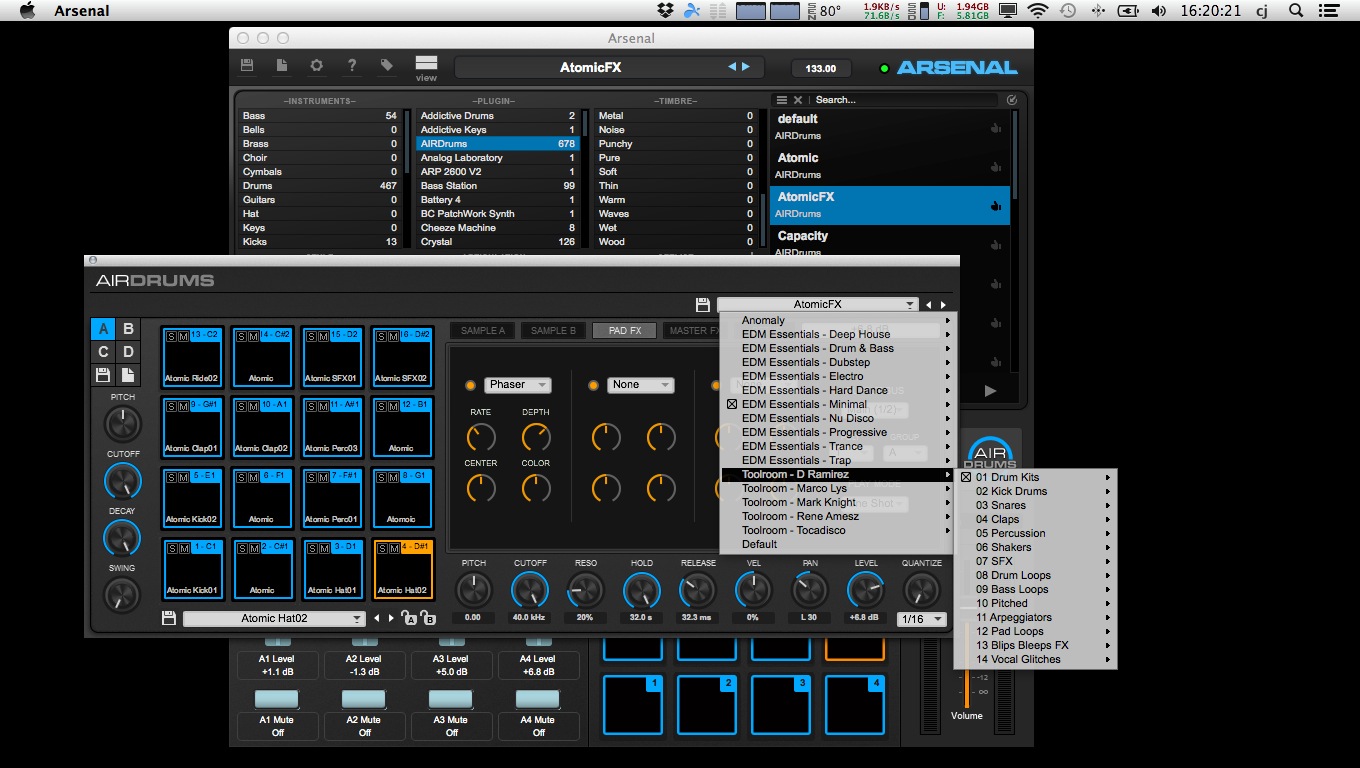1360x768 pixels.
Task: Click the save preset icon in Arsenal toolbar
Action: coord(247,66)
